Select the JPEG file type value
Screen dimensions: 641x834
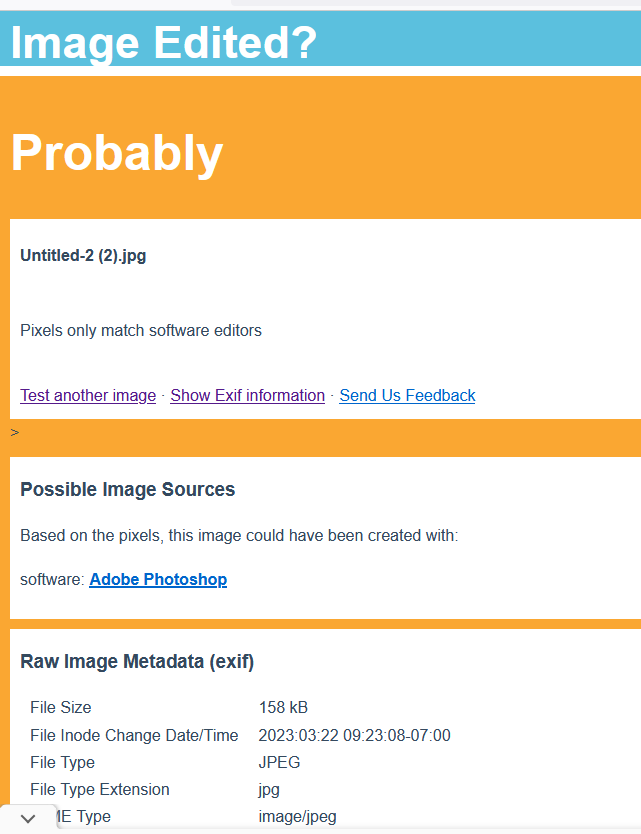click(279, 762)
